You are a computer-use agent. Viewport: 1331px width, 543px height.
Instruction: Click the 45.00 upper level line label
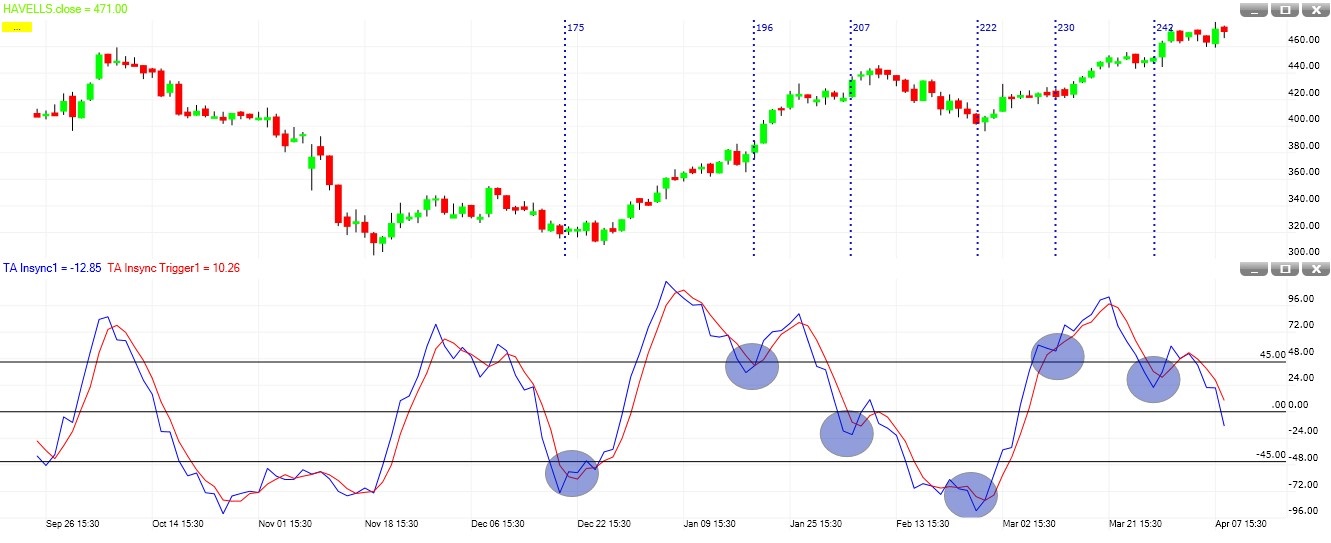pyautogui.click(x=1271, y=355)
